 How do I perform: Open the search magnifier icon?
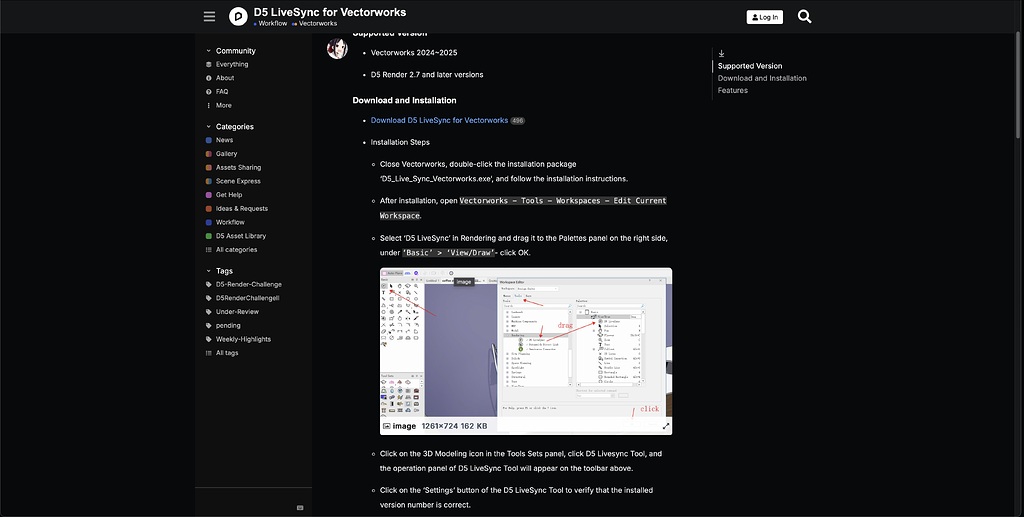804,17
